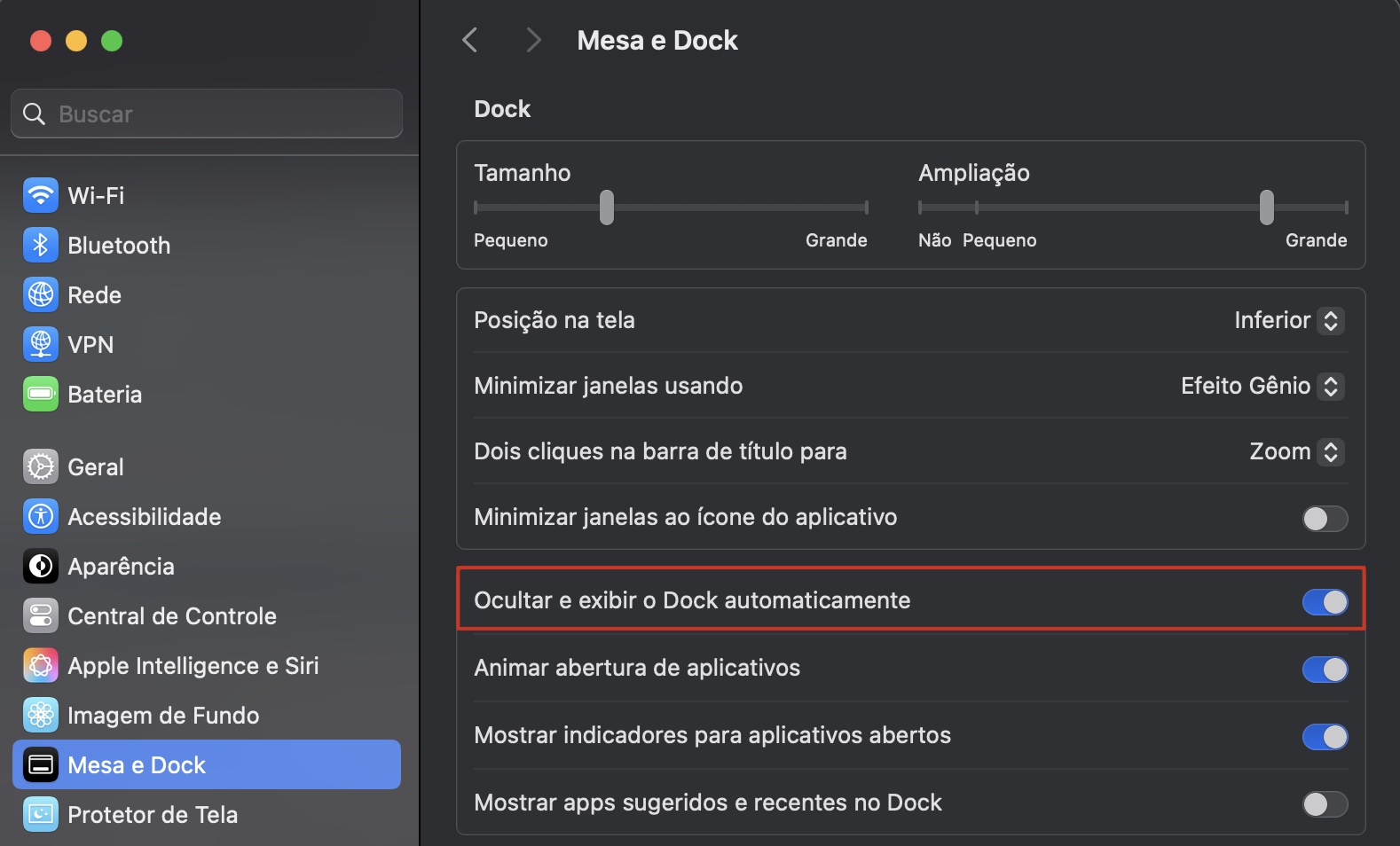The image size is (1400, 846).
Task: Click the Bateria battery icon
Action: pos(41,394)
